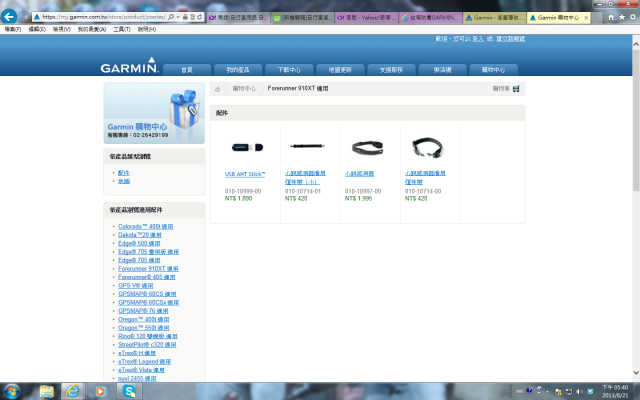Open the 檢視(V) menu
The height and width of the screenshot is (400, 640).
click(62, 29)
